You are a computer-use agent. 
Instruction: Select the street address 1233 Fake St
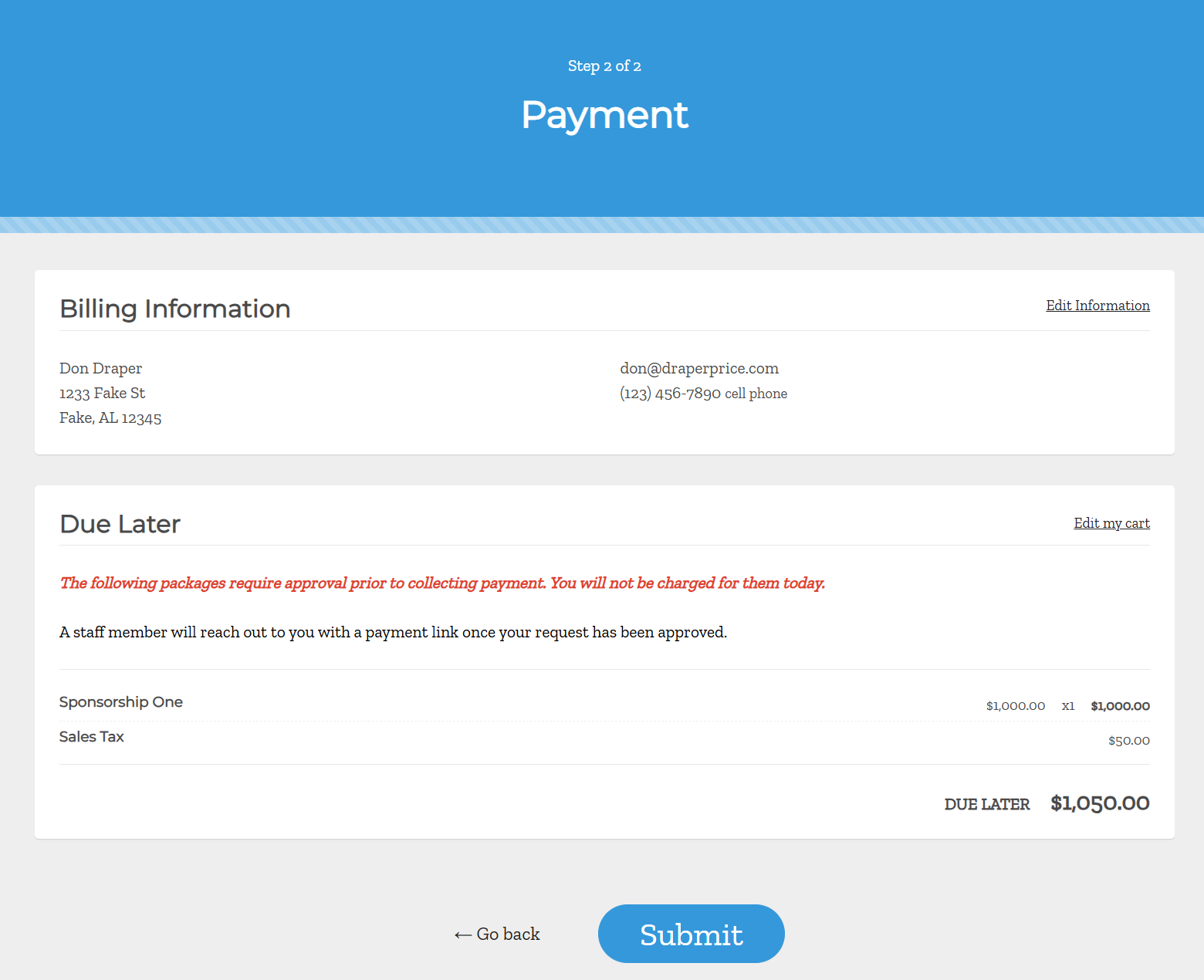tap(102, 393)
